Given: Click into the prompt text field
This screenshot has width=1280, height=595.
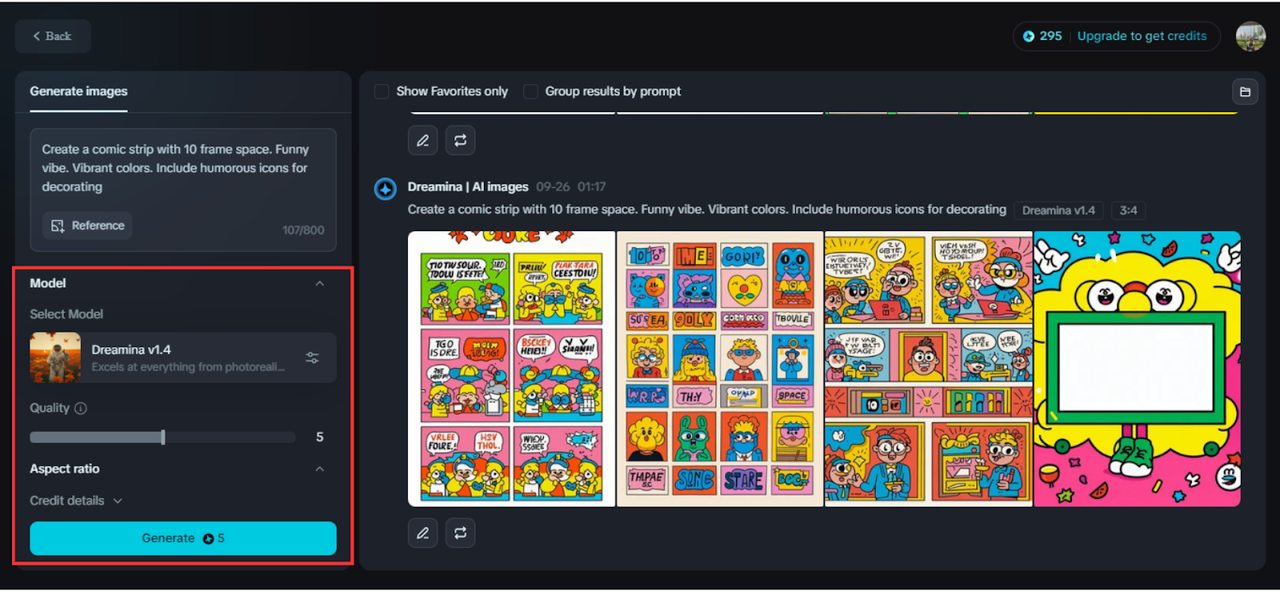Looking at the screenshot, I should (183, 168).
